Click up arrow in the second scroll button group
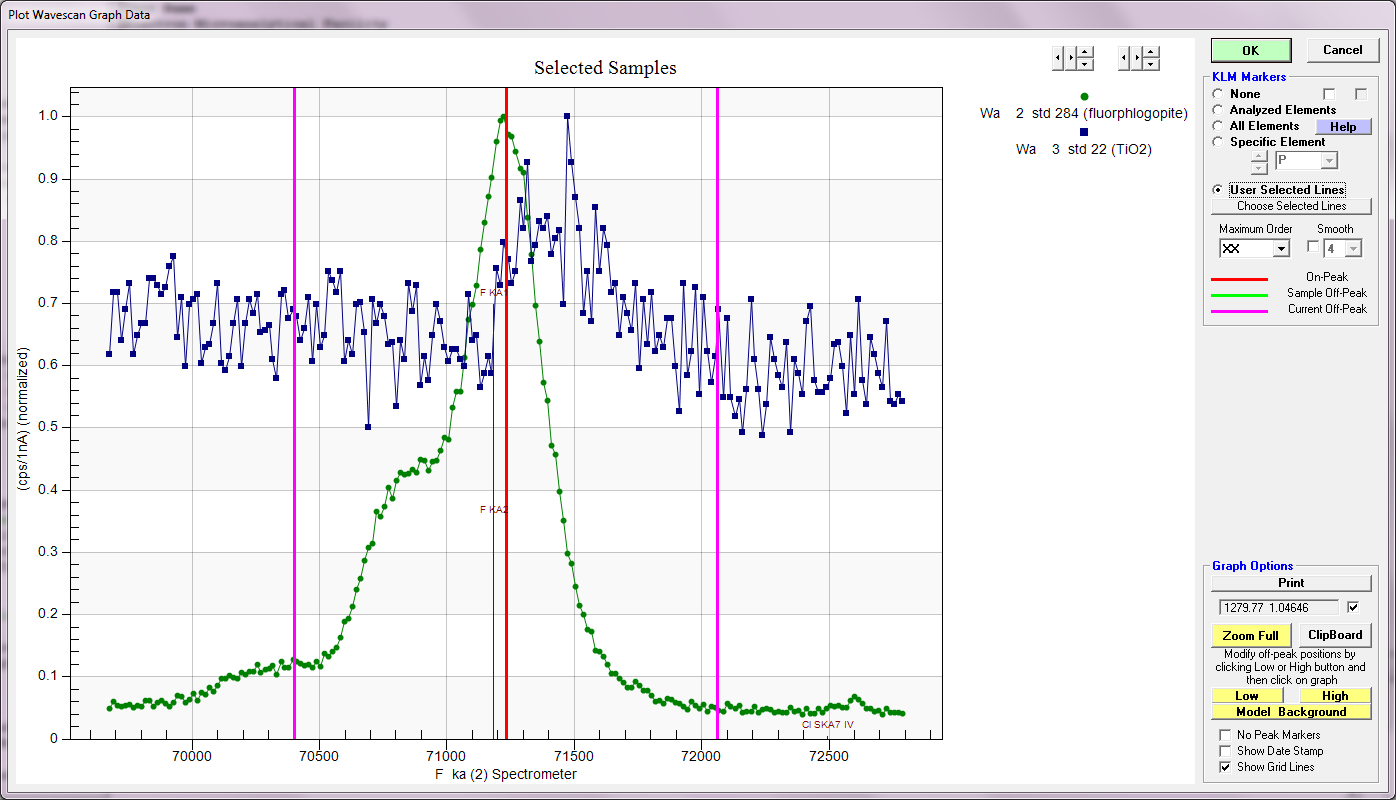The image size is (1396, 800). coord(1151,52)
